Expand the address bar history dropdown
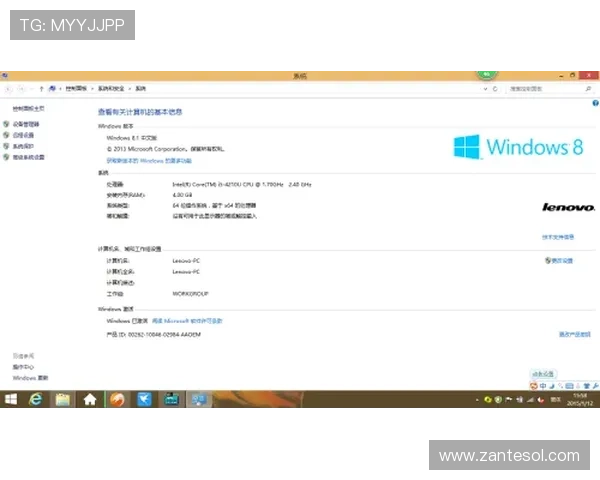This screenshot has height=480, width=600. [486, 89]
